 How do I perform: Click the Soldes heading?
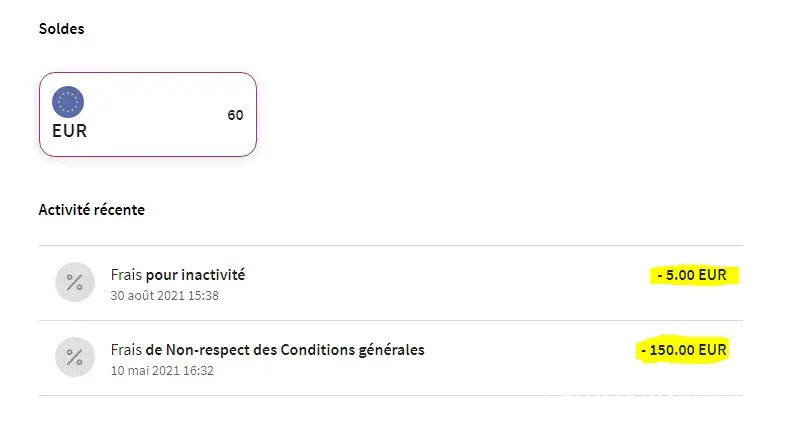(x=61, y=29)
